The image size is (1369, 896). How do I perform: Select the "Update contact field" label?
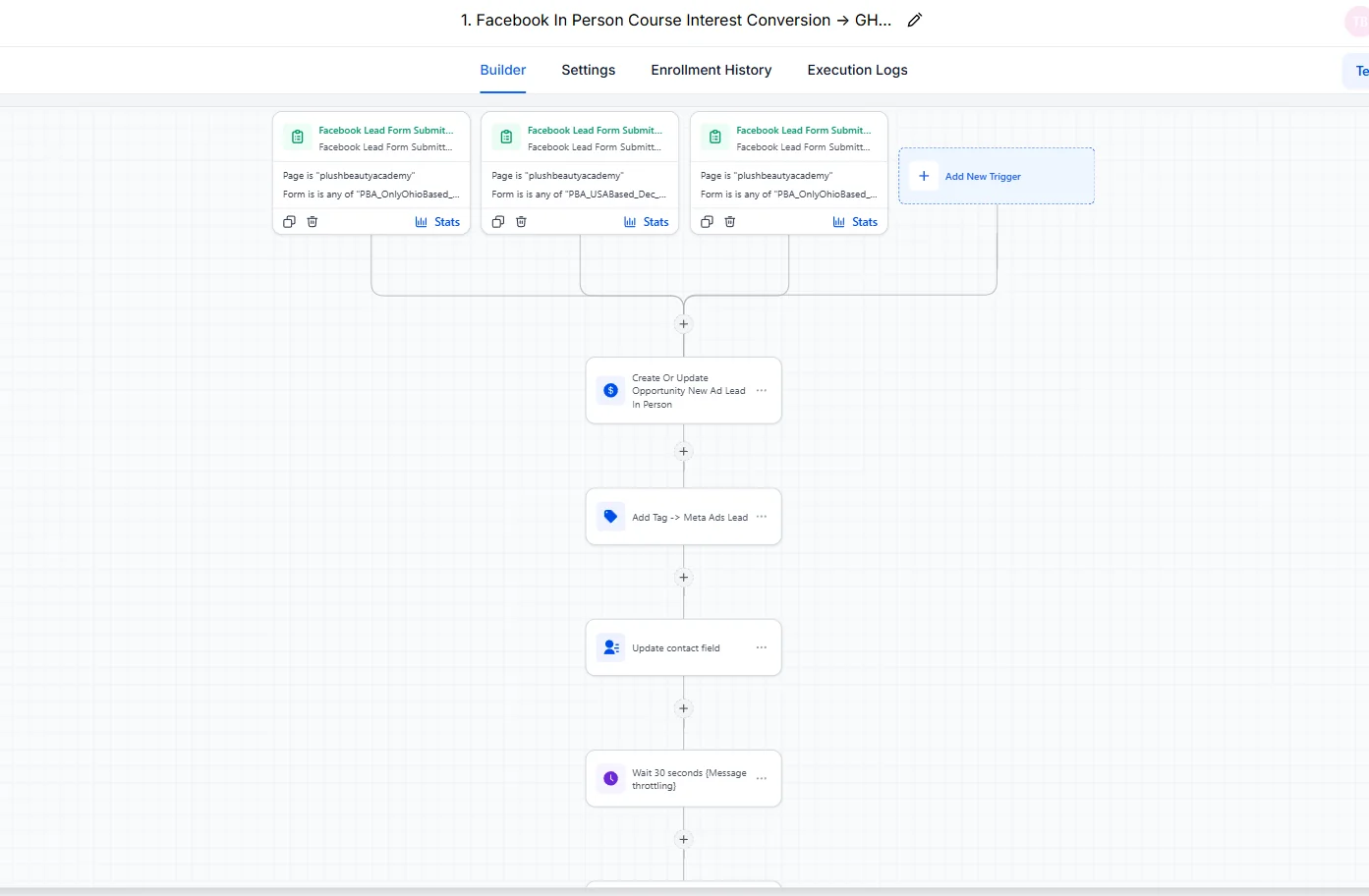(676, 648)
